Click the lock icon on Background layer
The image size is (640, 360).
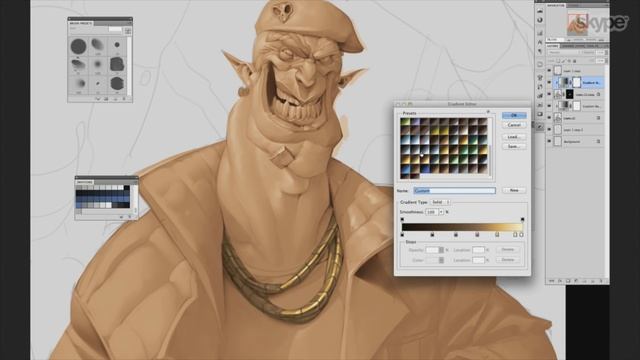(598, 142)
